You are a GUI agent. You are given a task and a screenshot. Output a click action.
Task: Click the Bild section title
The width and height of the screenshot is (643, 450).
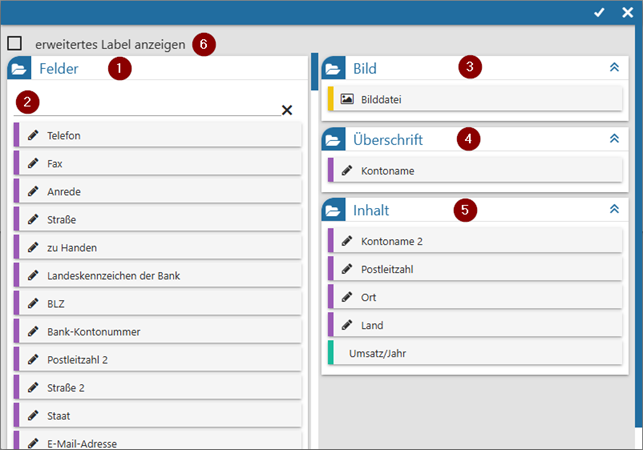(365, 69)
